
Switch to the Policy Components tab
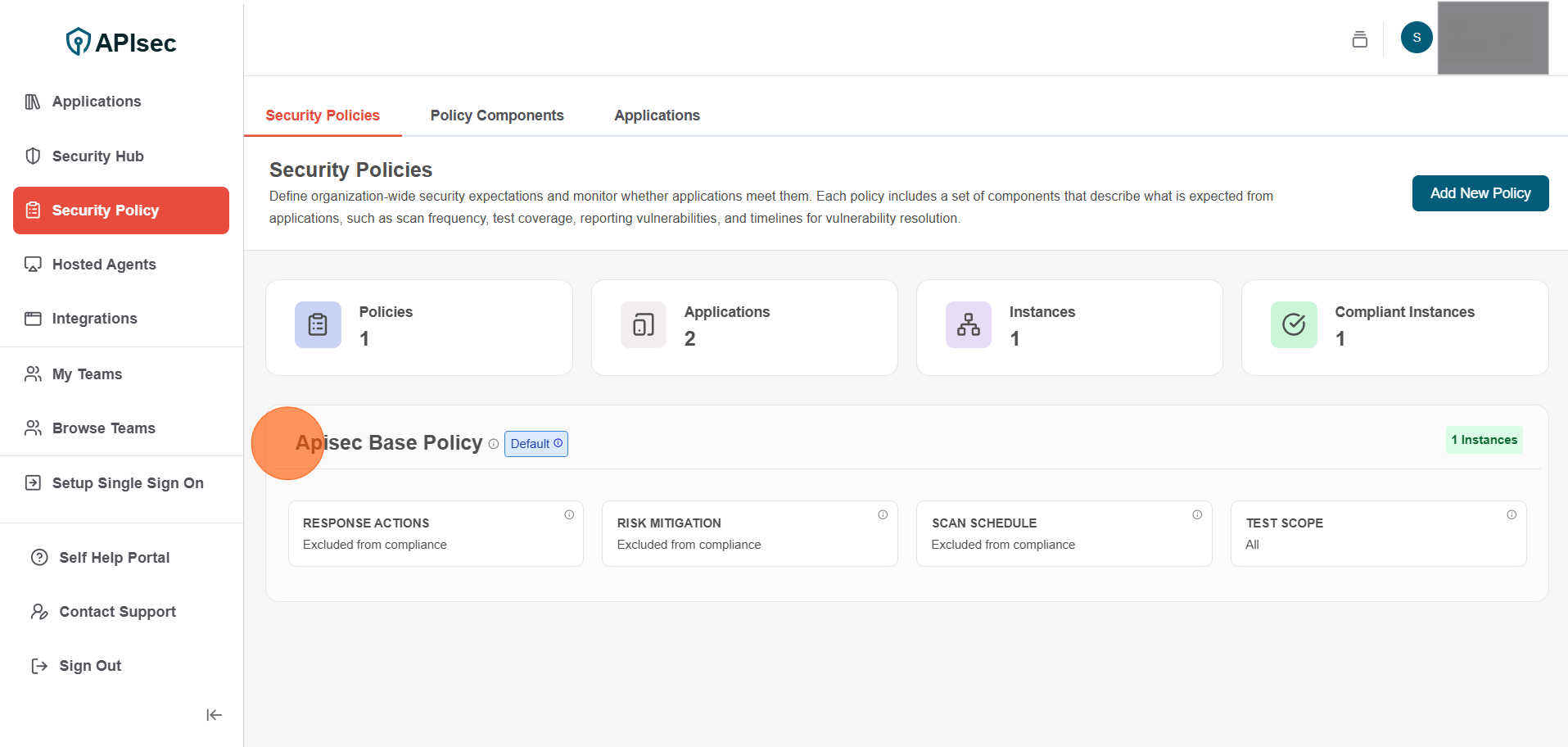[497, 115]
